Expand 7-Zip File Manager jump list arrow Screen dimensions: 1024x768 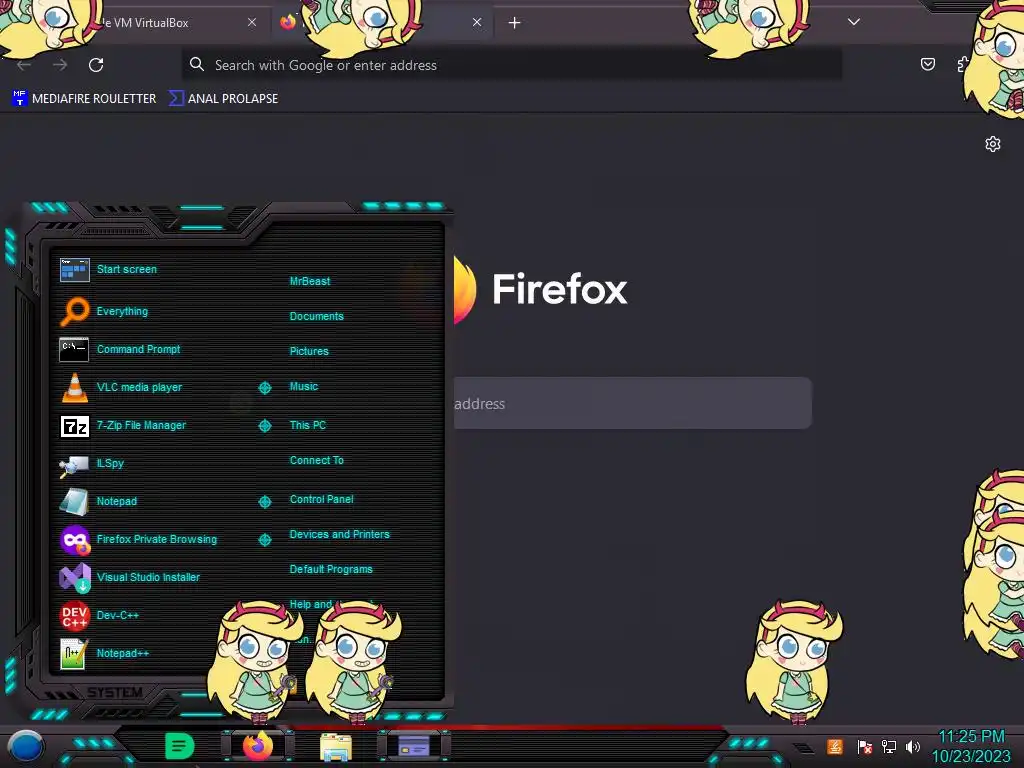265,426
